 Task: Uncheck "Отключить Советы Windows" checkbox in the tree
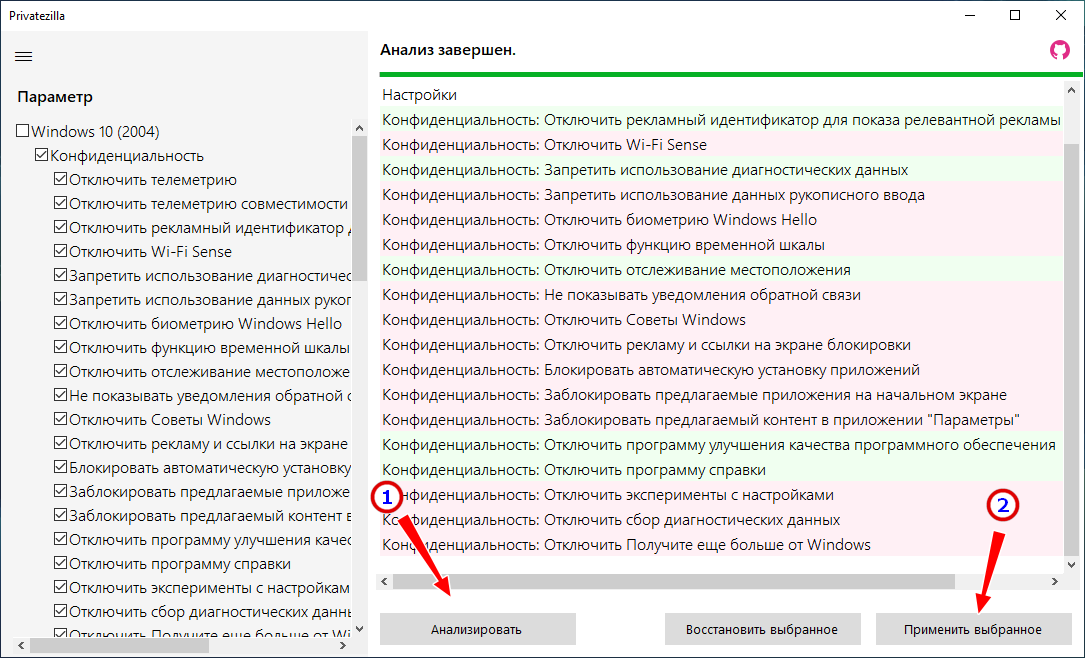[x=60, y=419]
